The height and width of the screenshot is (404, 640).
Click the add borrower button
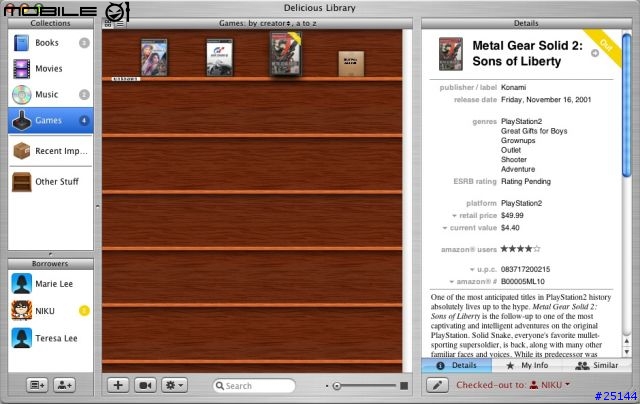tap(64, 385)
